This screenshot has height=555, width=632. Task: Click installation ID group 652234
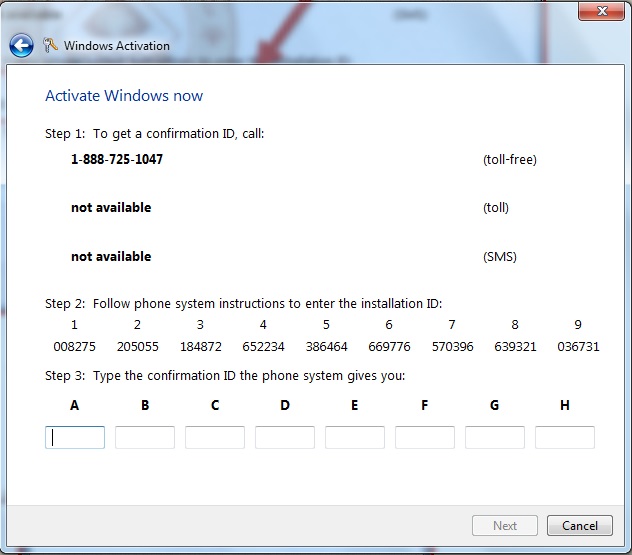point(263,347)
